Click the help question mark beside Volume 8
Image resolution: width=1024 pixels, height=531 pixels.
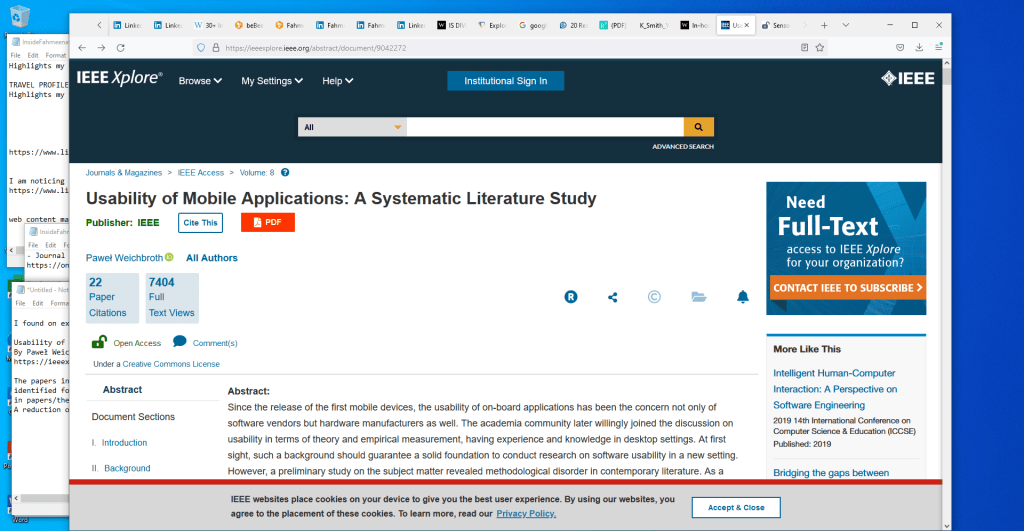point(285,173)
